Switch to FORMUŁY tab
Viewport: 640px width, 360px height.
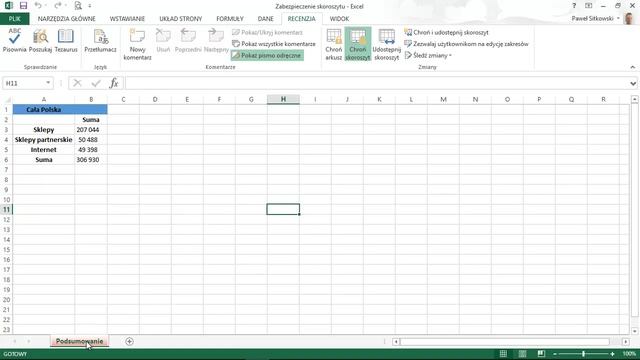tap(230, 19)
